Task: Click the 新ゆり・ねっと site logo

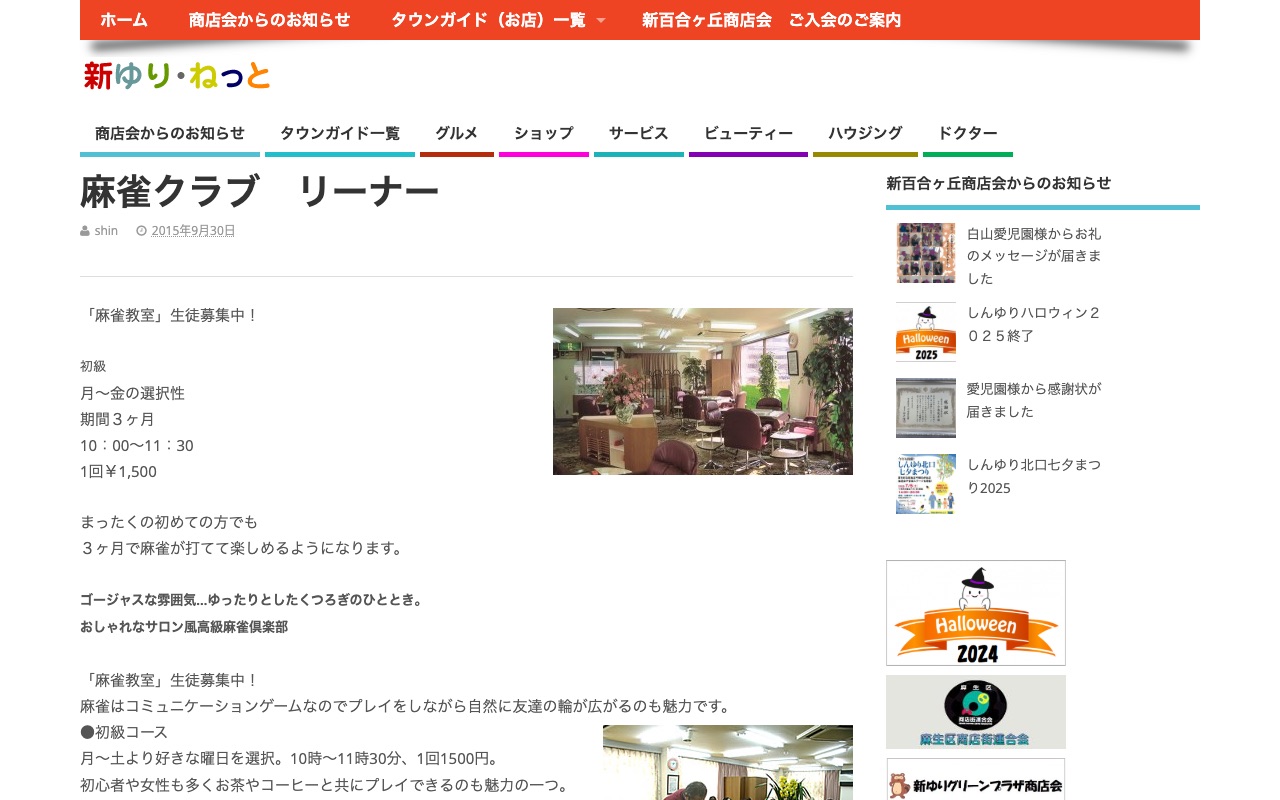Action: [177, 76]
